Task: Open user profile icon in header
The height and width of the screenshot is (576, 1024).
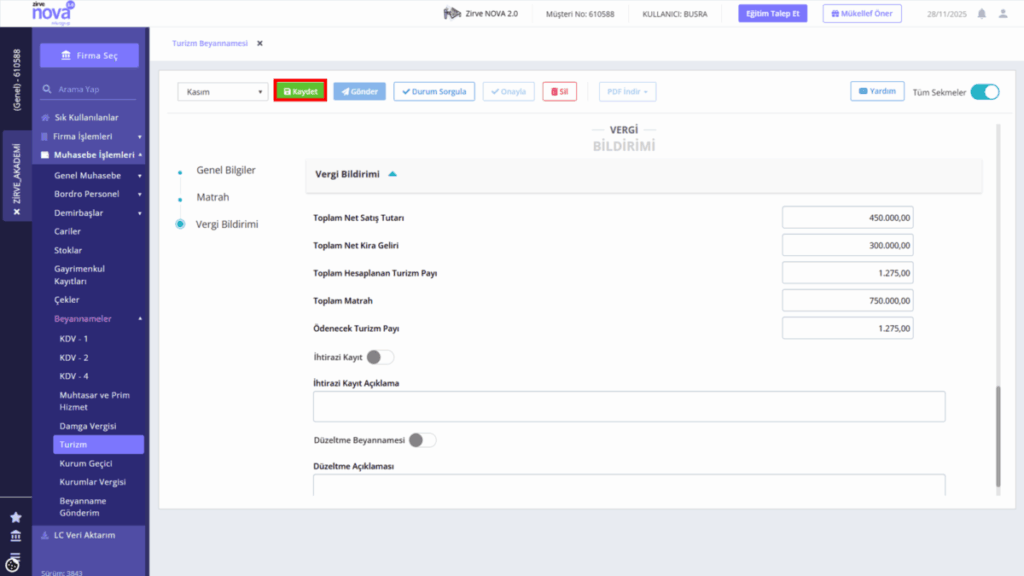Action: click(x=1003, y=14)
